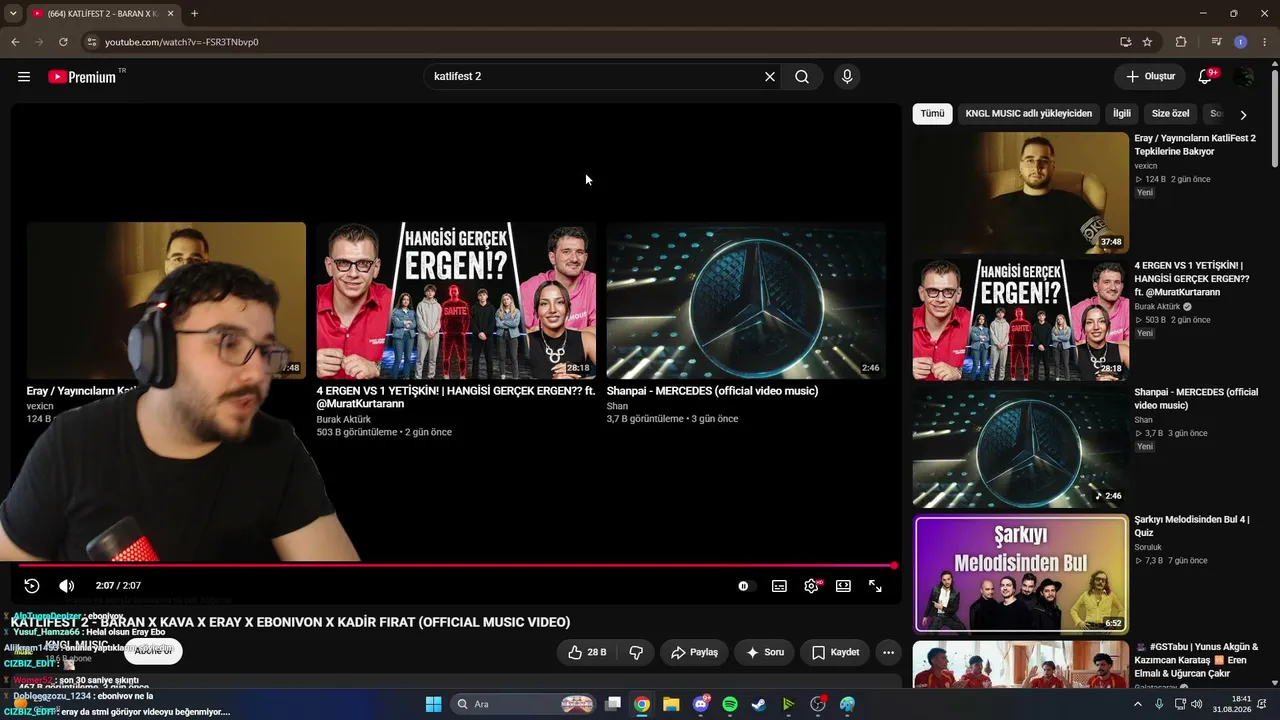Click the sidebar Eray / Yayıncıların KatliFest 2 title
This screenshot has width=1280, height=720.
coord(1194,145)
